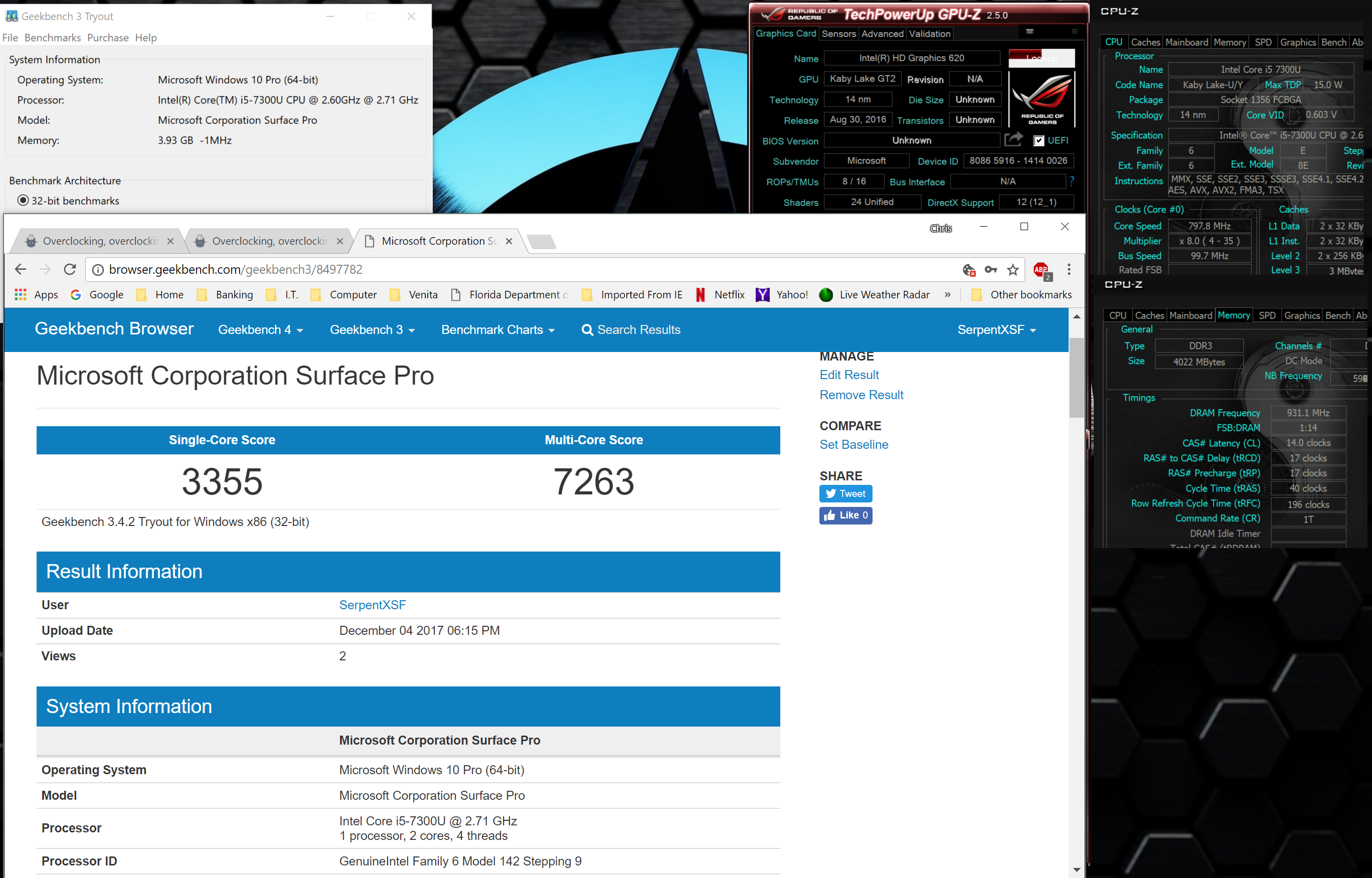Open the Venita bookmarks folder
This screenshot has height=878, width=1372.
(x=414, y=295)
